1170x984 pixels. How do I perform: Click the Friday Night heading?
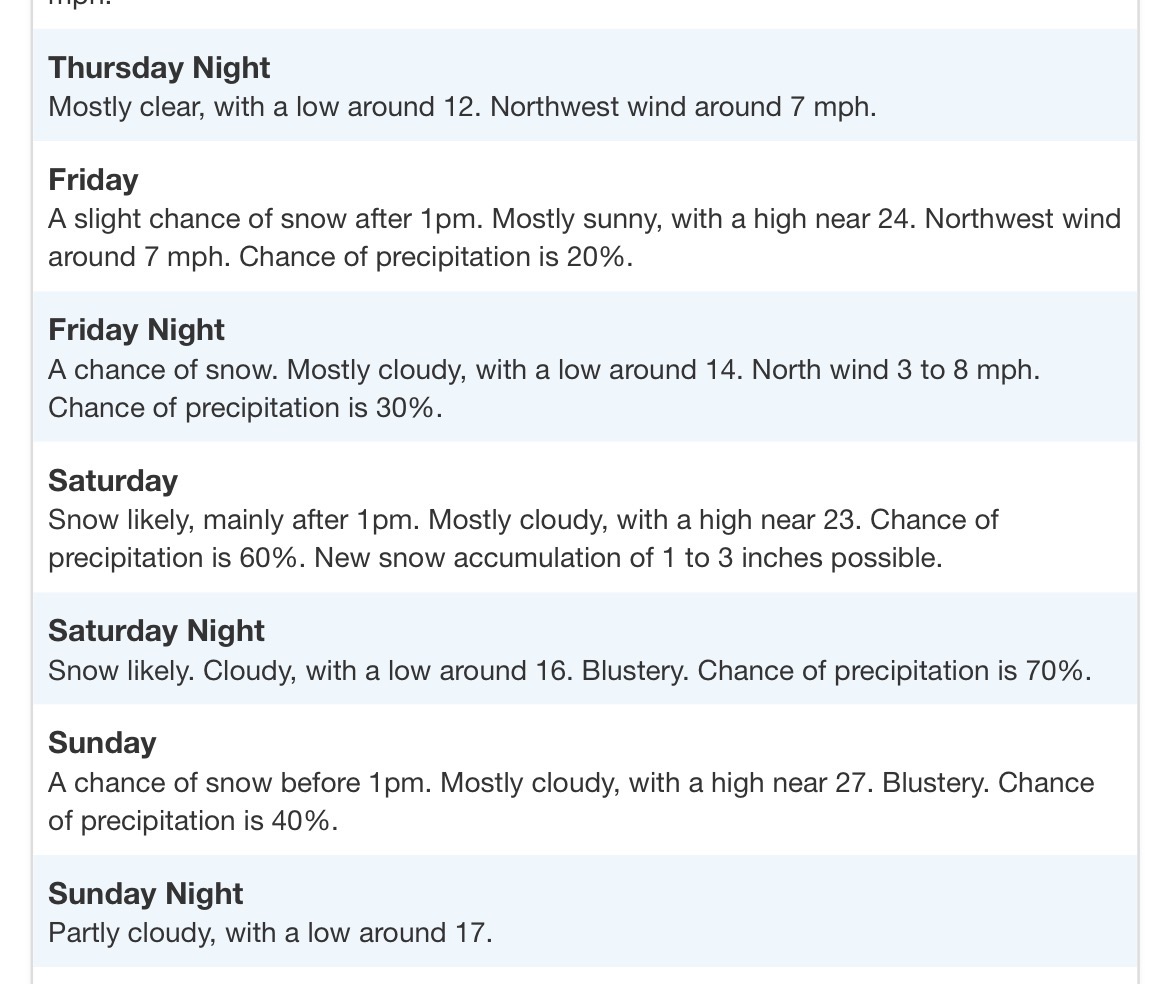tap(136, 330)
